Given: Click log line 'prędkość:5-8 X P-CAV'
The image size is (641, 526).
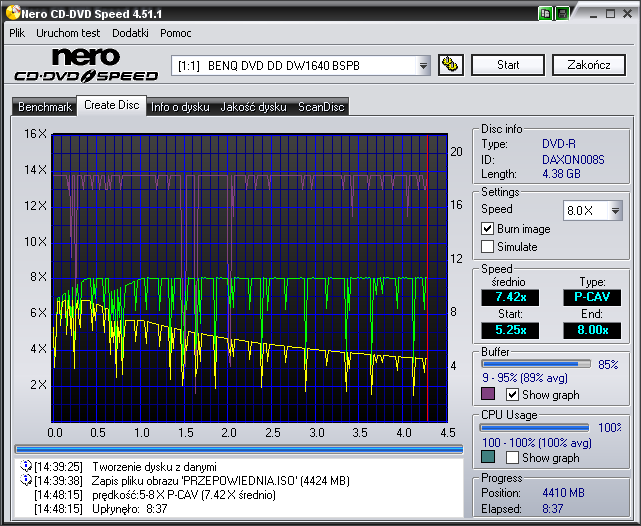Looking at the screenshot, I should [x=184, y=495].
